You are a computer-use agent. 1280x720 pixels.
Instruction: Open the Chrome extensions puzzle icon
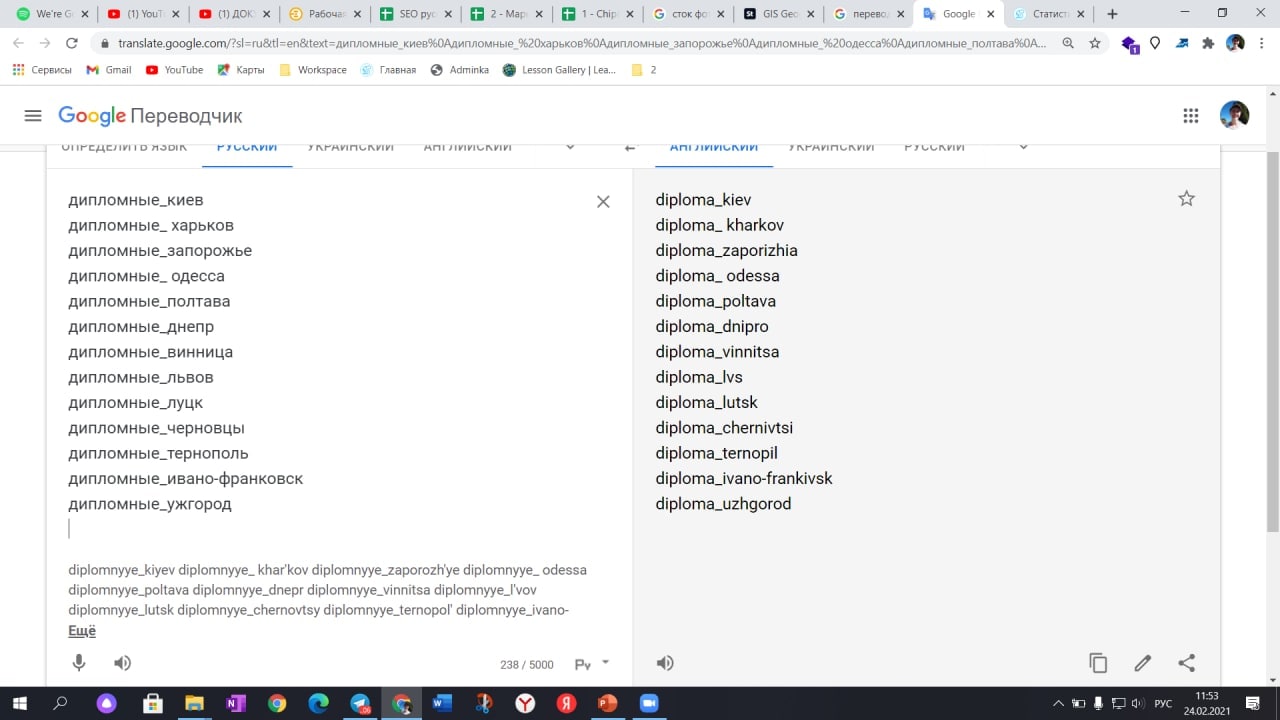1208,44
